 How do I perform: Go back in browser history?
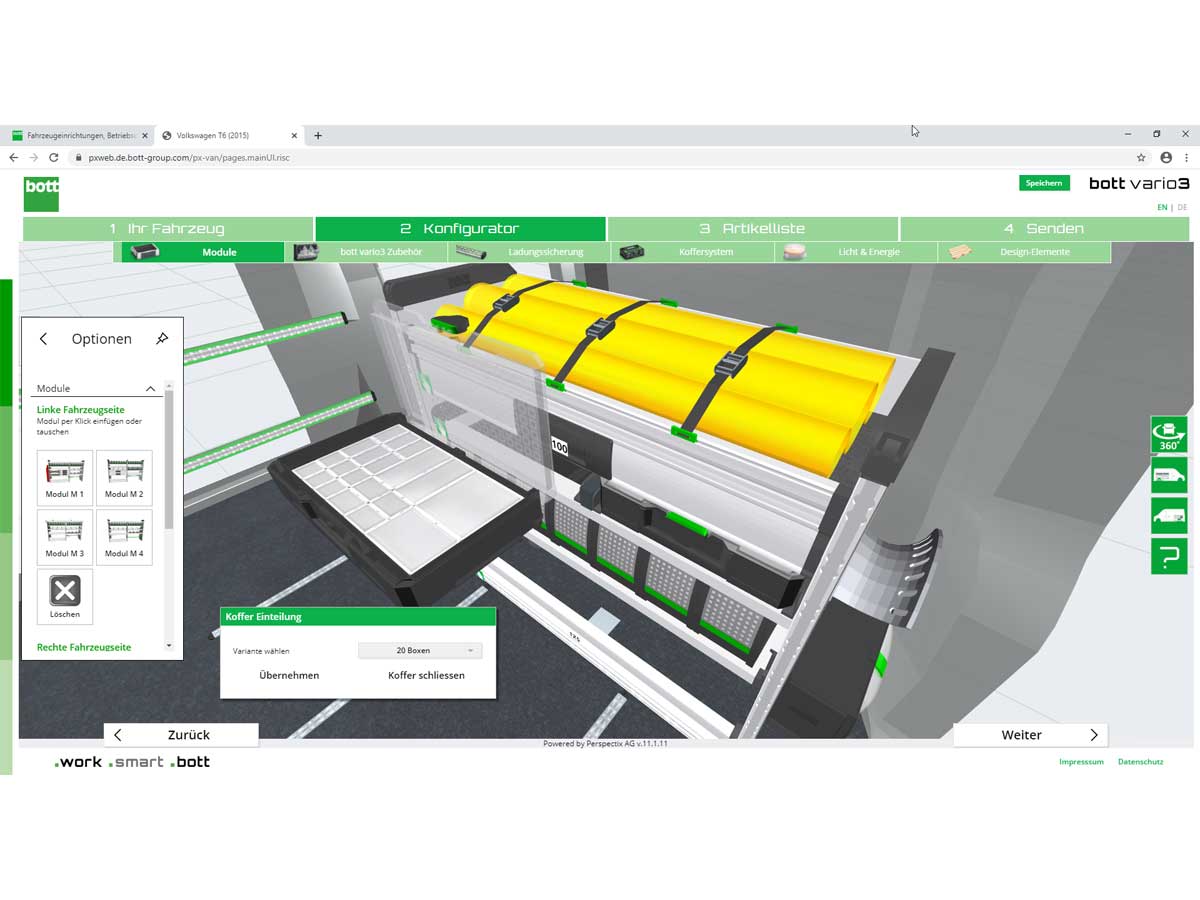(14, 158)
